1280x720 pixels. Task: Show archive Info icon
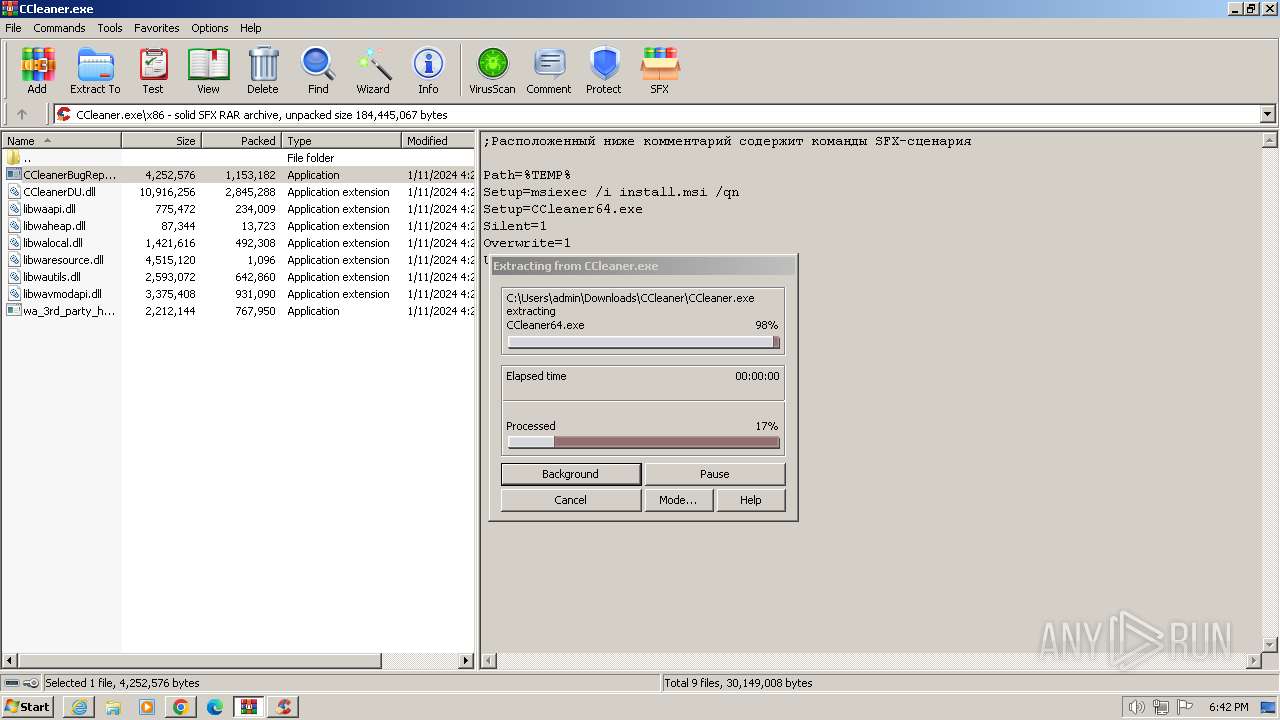coord(428,70)
